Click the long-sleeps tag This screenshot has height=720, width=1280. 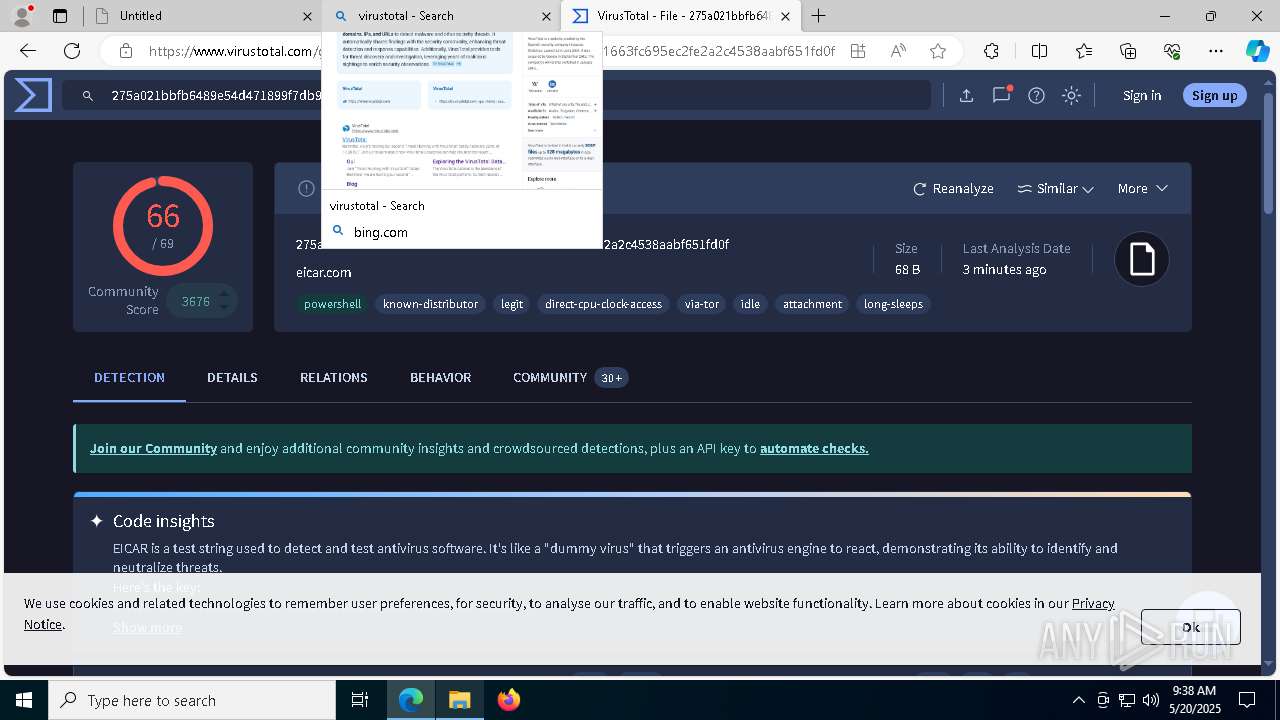(x=893, y=304)
